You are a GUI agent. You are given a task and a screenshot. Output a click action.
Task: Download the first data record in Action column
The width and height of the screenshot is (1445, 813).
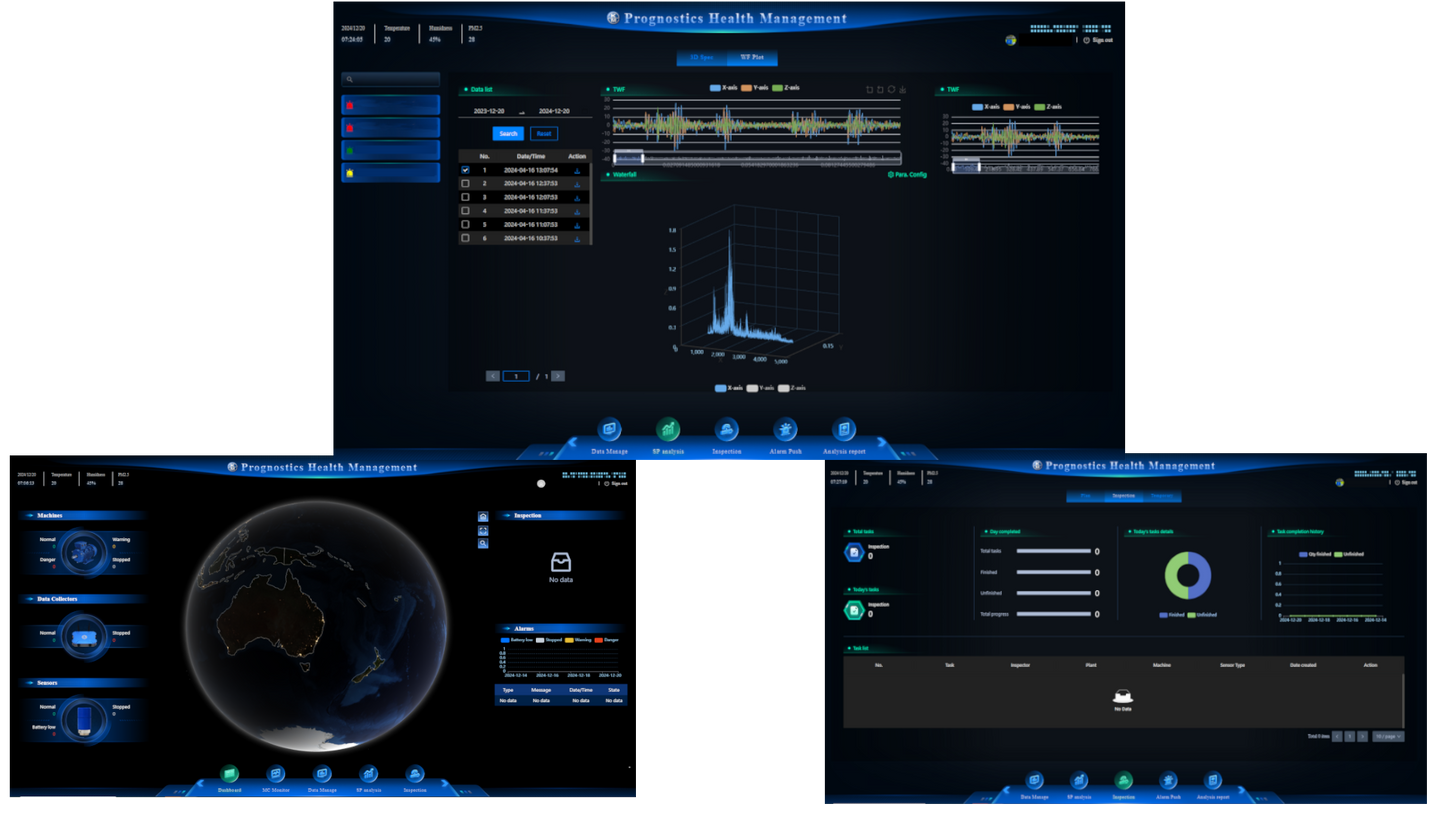578,169
